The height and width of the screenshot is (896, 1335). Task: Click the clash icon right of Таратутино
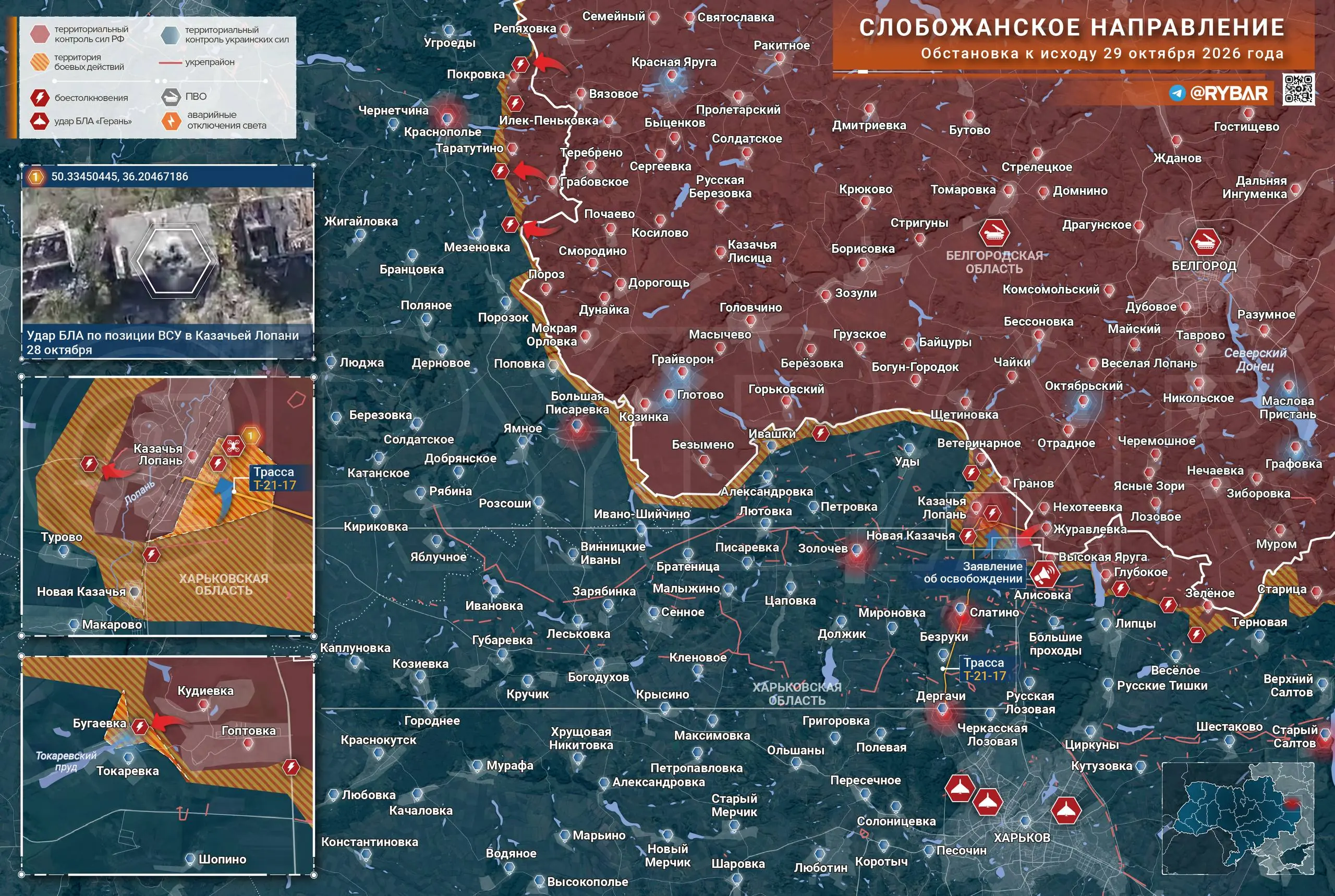coord(500,170)
